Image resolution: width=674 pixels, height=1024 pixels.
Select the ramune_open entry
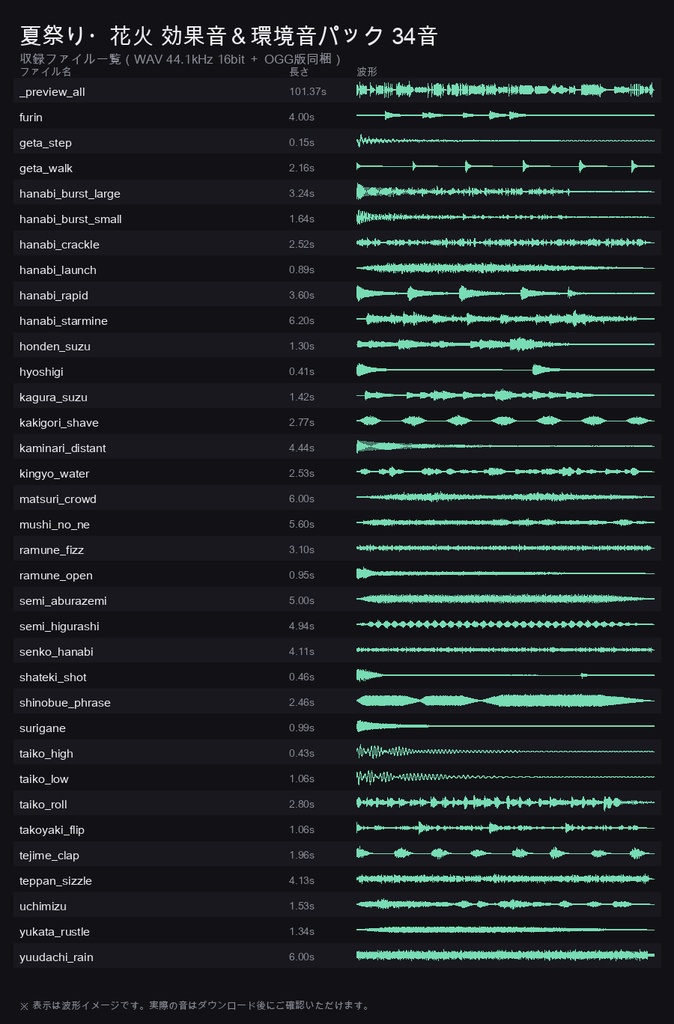pos(336,575)
